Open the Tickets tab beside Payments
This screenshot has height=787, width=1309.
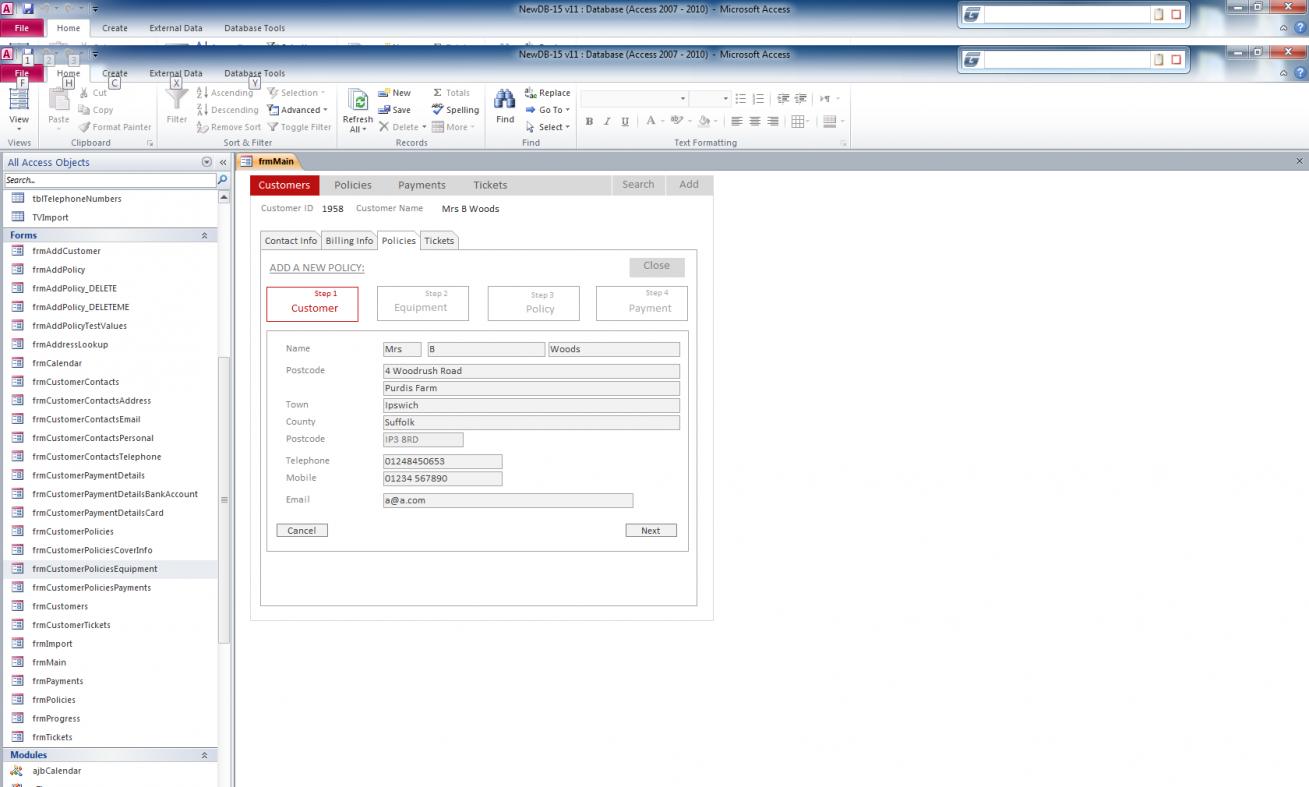coord(490,185)
